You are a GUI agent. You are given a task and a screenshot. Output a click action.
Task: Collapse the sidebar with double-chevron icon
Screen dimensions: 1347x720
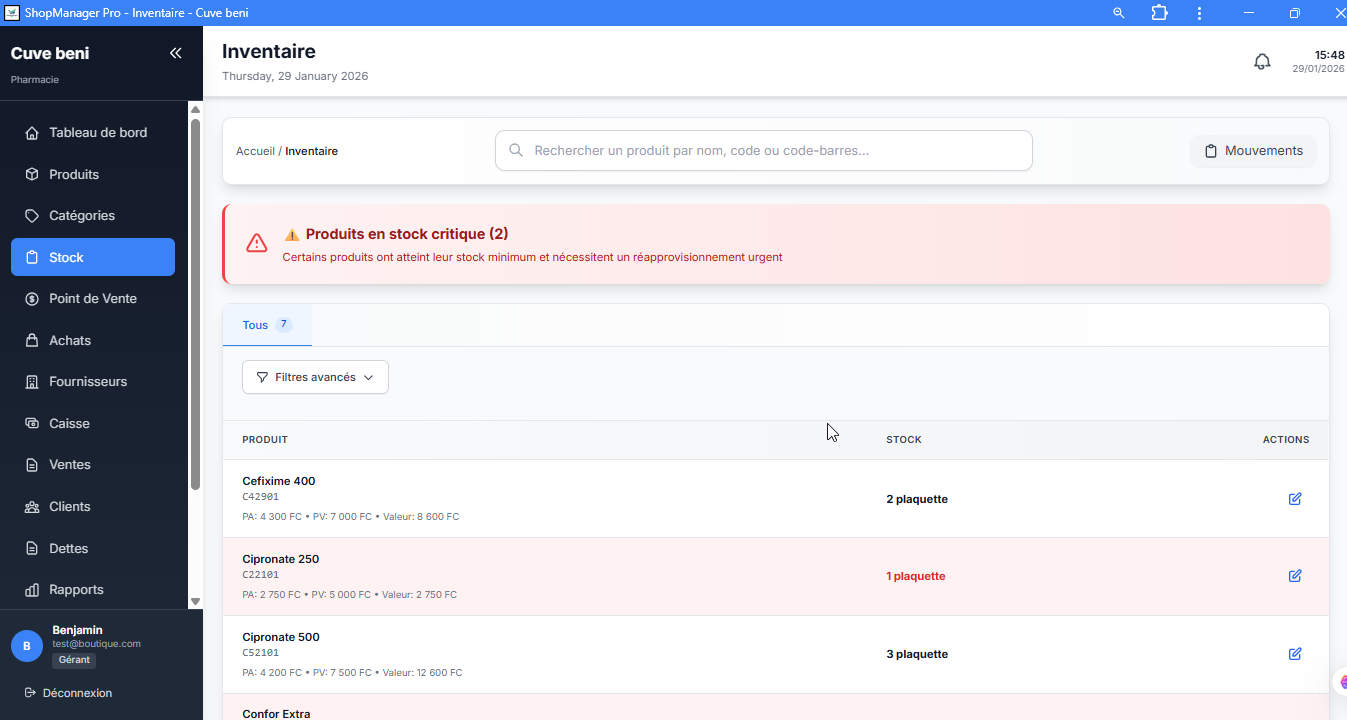(x=176, y=53)
